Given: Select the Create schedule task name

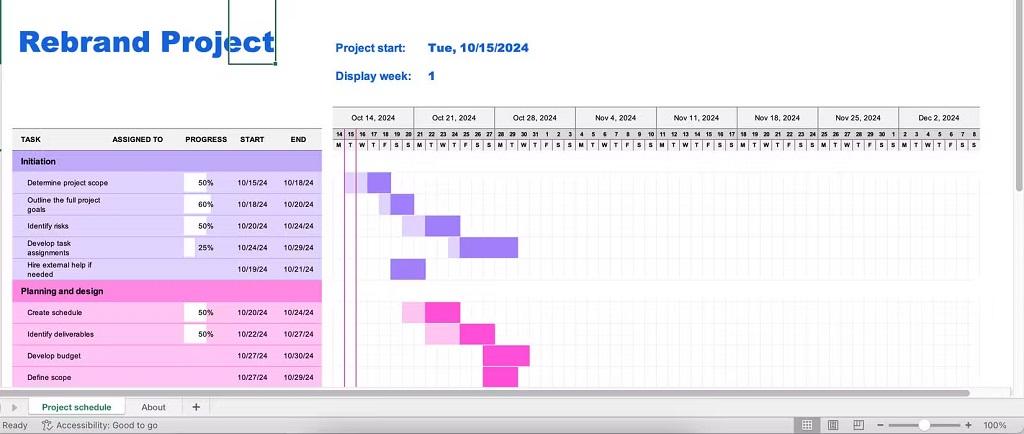Looking at the screenshot, I should (x=54, y=313).
